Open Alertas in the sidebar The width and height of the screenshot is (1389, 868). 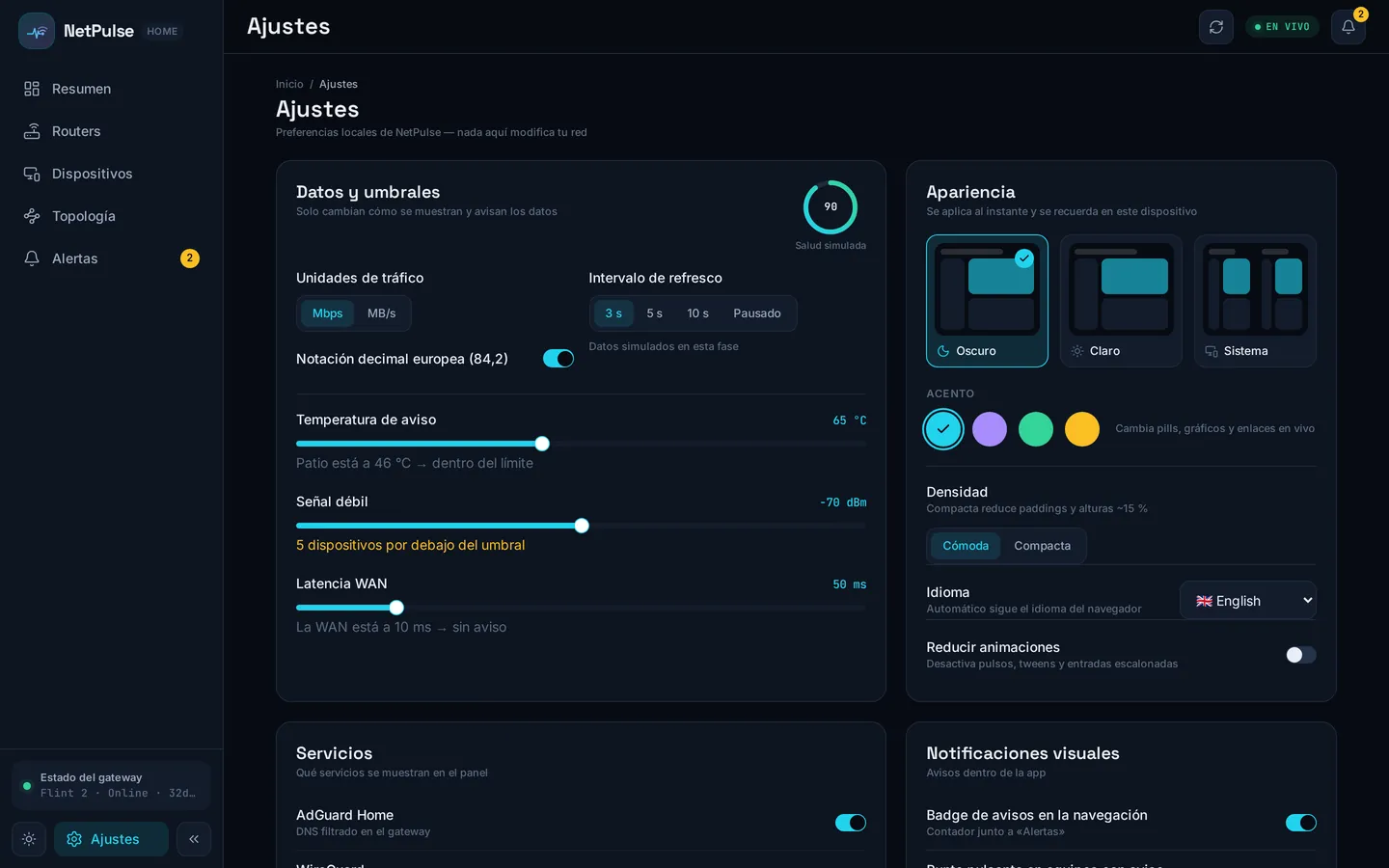click(x=111, y=258)
